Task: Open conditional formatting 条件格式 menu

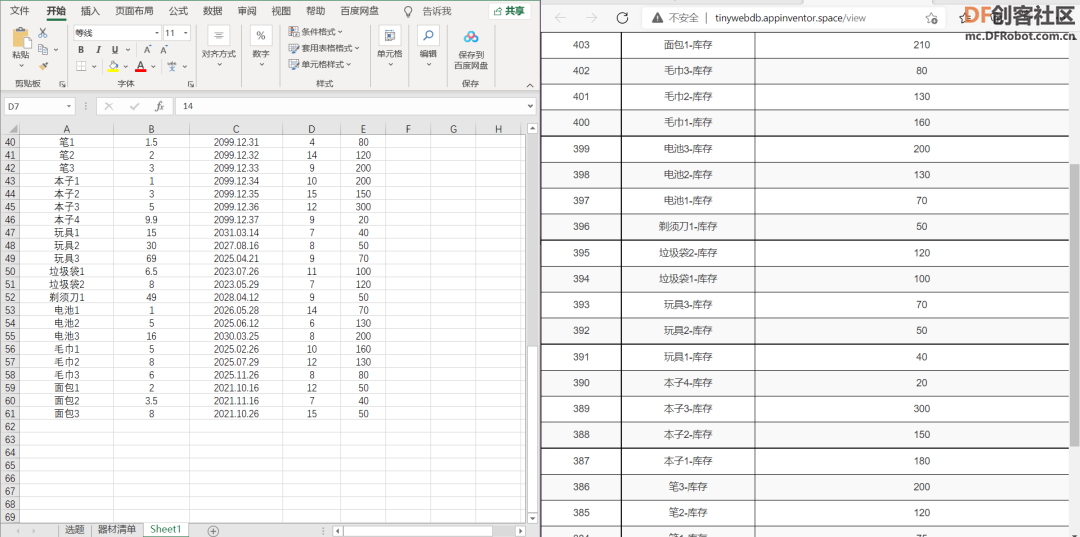Action: [x=315, y=32]
